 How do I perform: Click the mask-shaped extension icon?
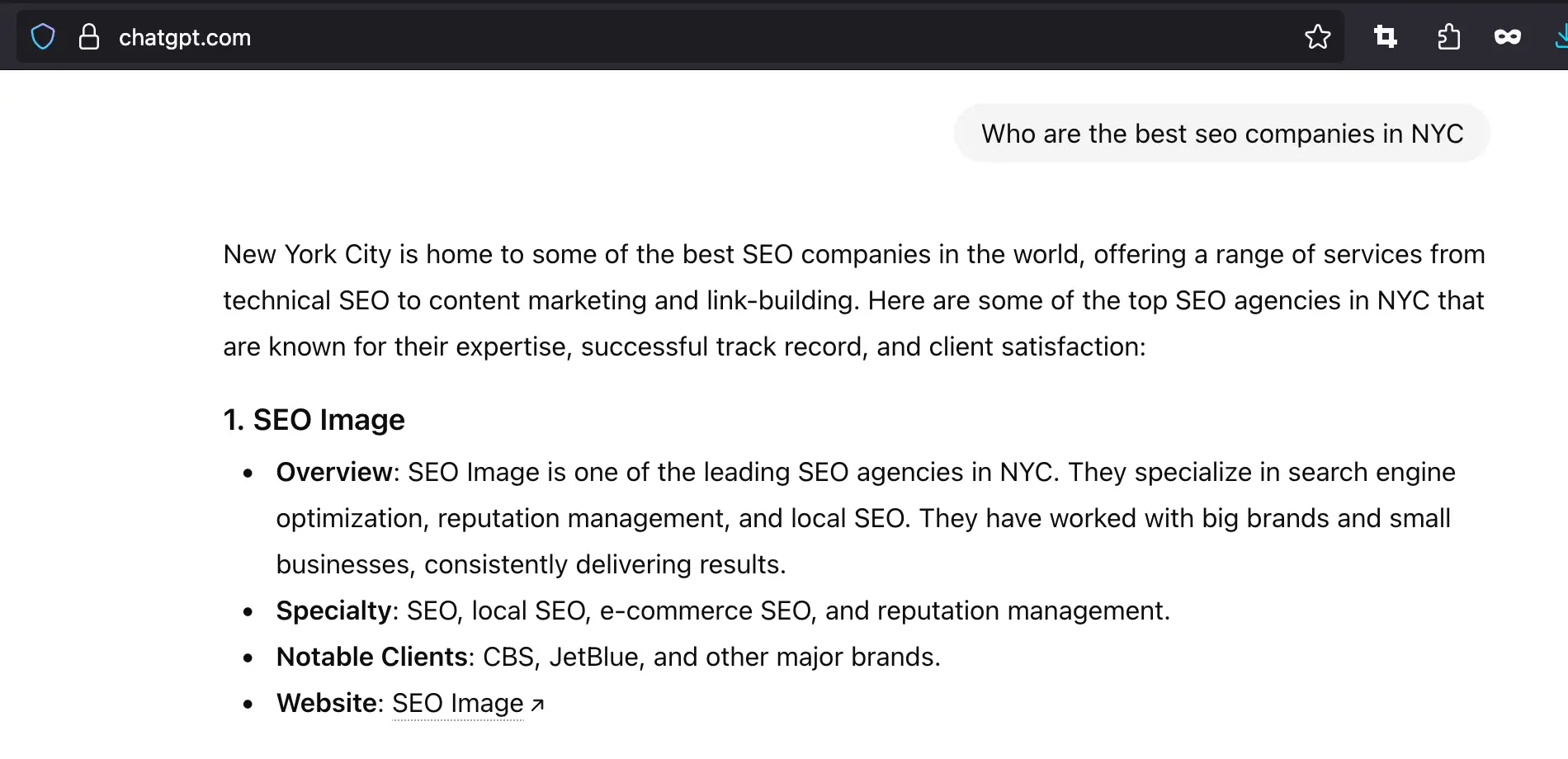1507,36
